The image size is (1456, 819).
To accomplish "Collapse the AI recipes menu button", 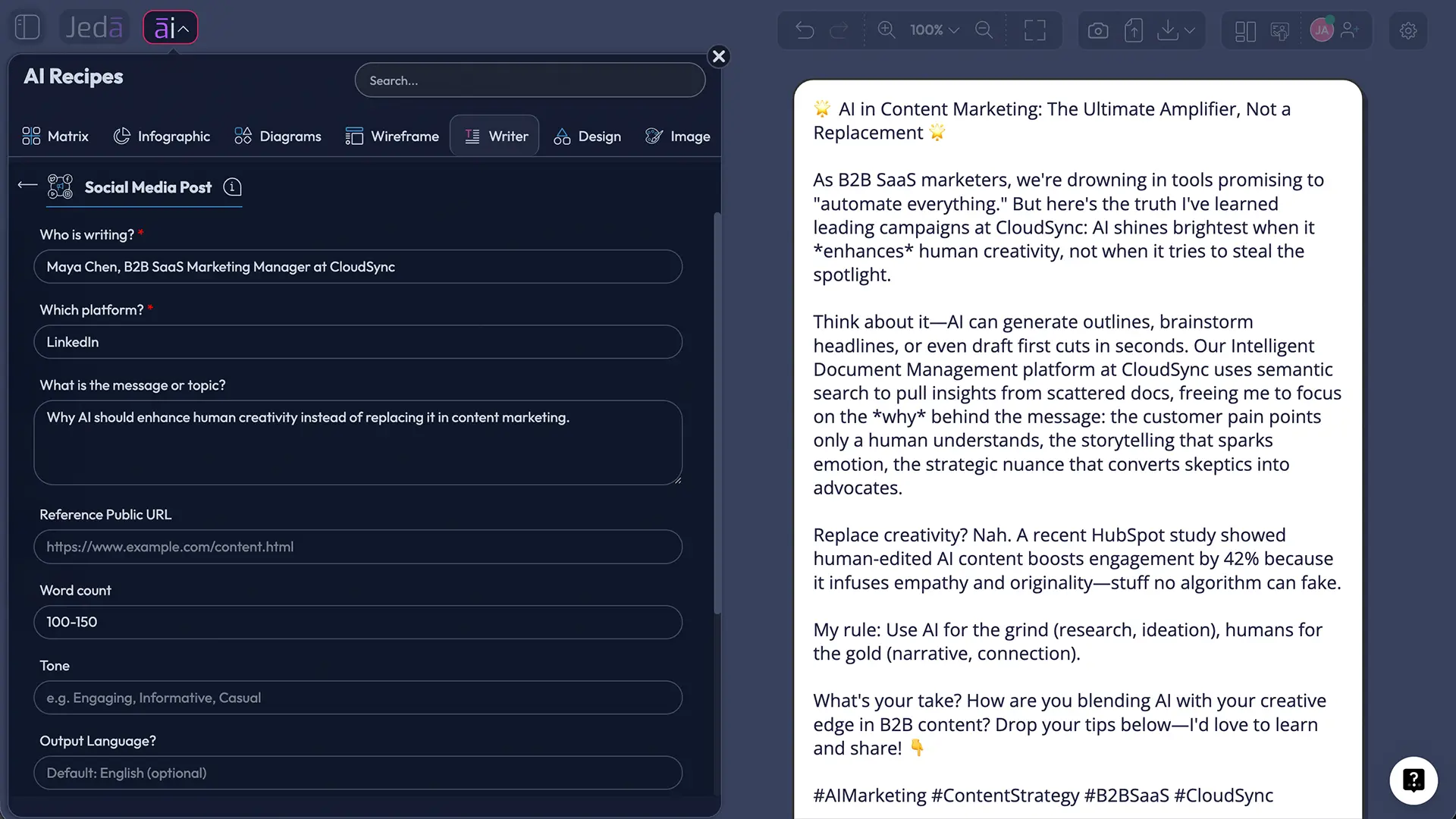I will [171, 28].
